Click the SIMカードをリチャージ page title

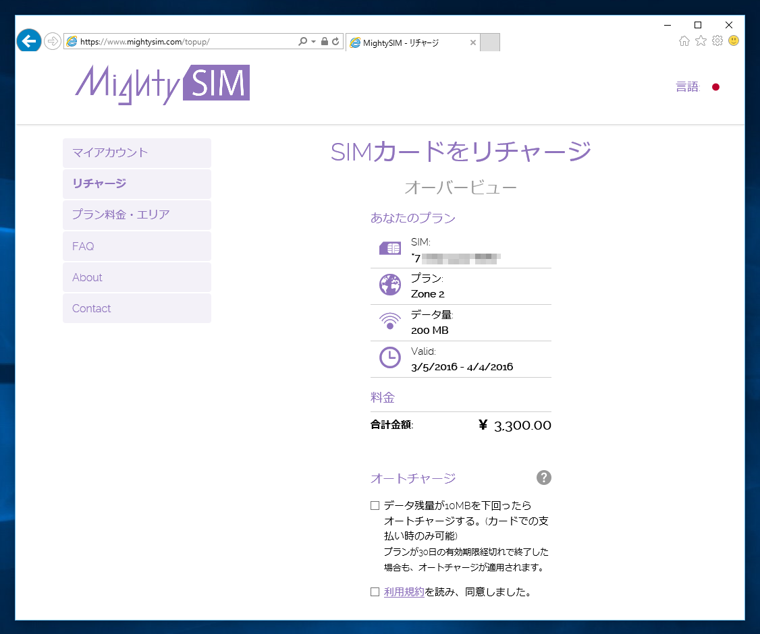click(460, 152)
